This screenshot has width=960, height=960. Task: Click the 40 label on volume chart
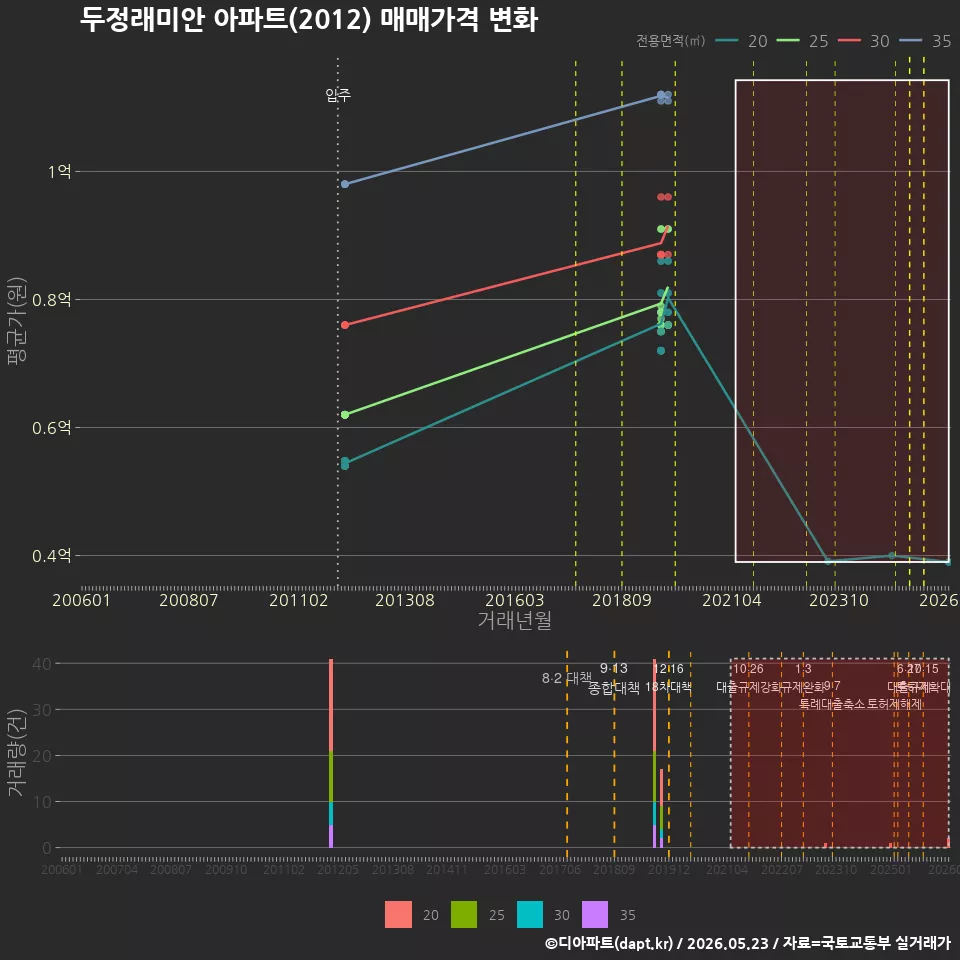tap(42, 664)
